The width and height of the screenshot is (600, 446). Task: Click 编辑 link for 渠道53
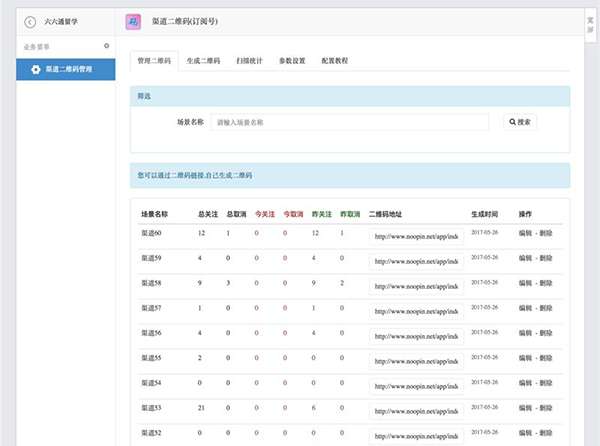coord(525,408)
